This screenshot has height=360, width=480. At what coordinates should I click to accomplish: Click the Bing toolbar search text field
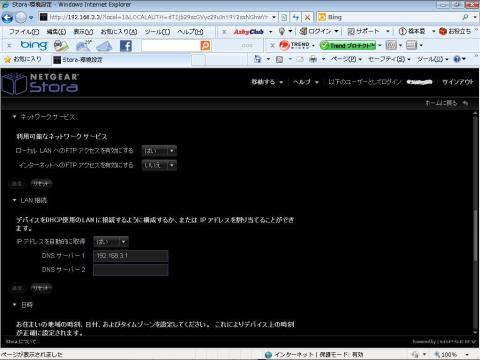point(171,45)
